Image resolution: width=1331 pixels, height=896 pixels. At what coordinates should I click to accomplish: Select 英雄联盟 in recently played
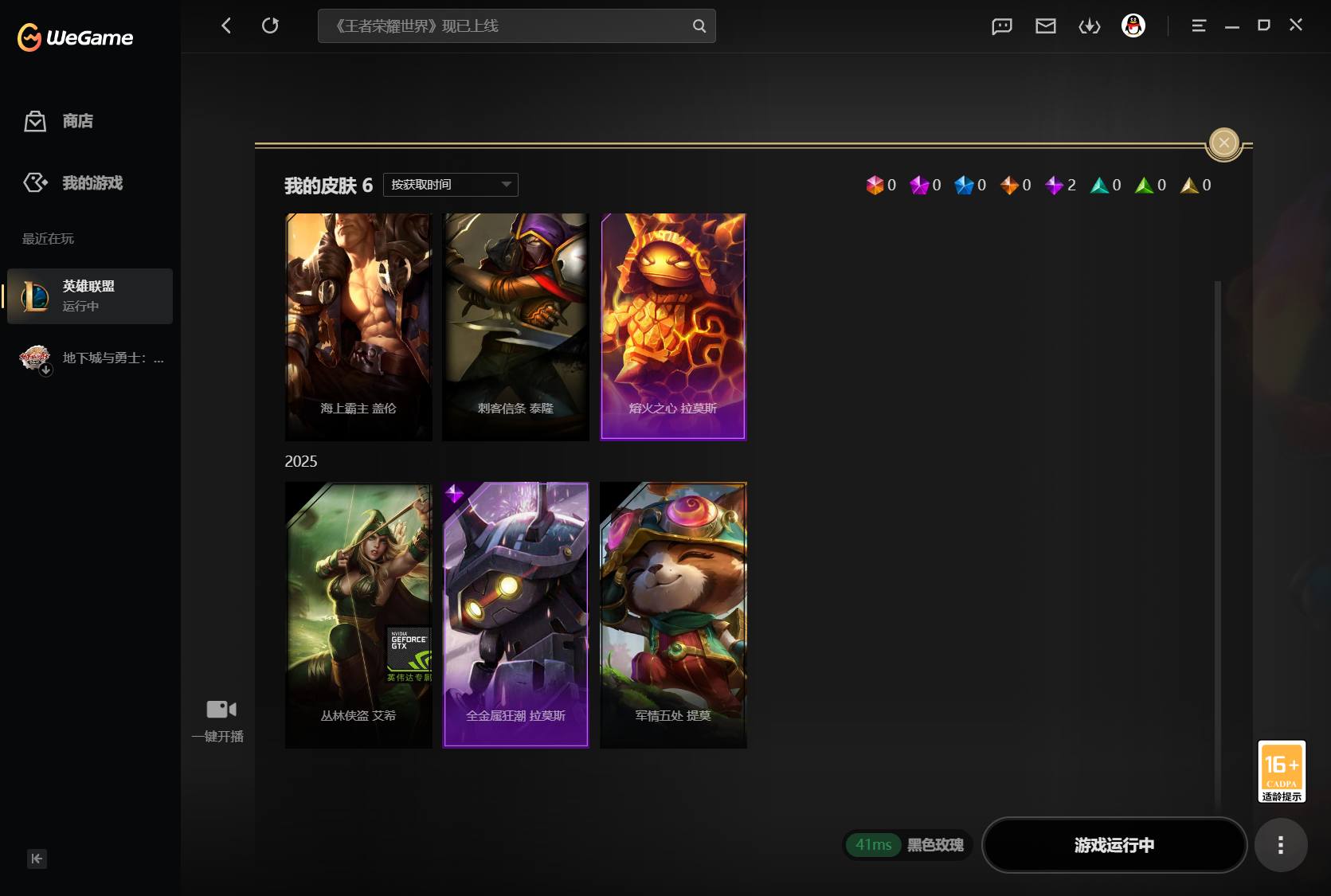pyautogui.click(x=90, y=296)
